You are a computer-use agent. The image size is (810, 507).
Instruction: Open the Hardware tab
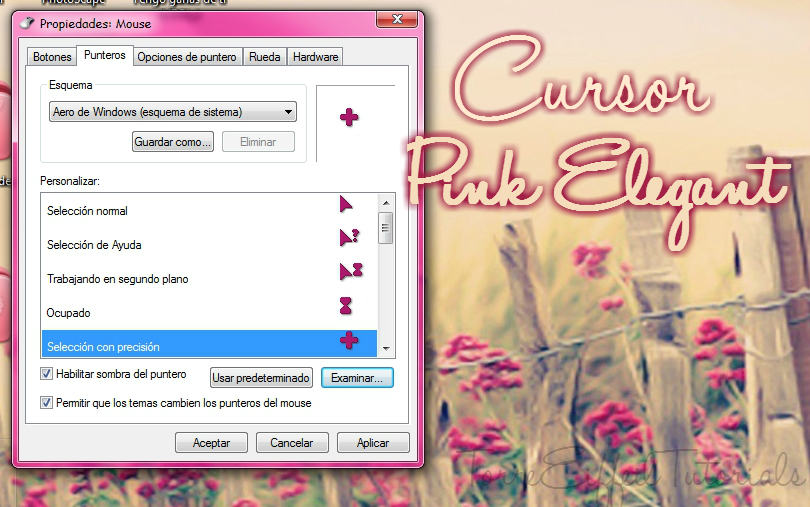click(316, 57)
